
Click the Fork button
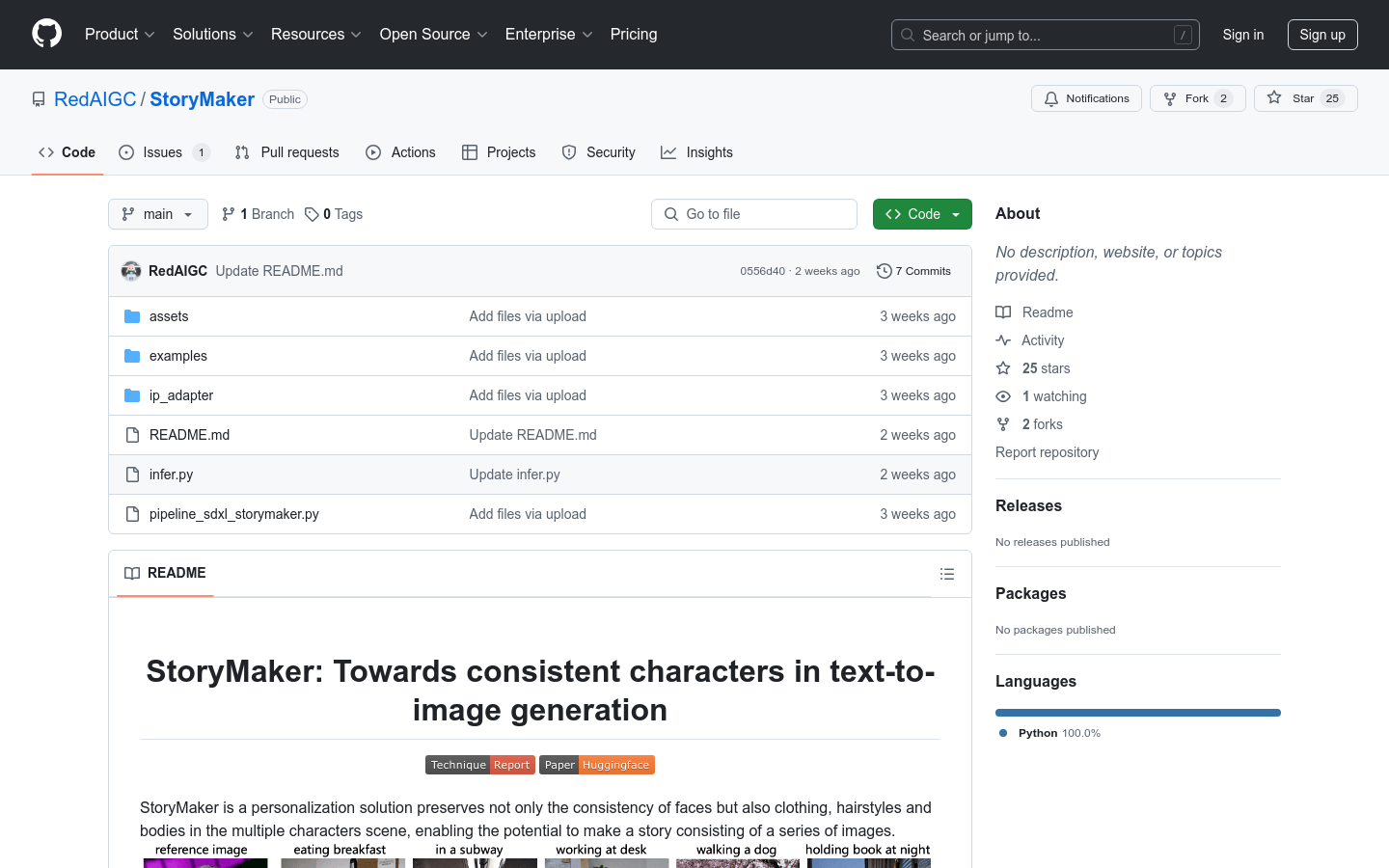pyautogui.click(x=1197, y=98)
